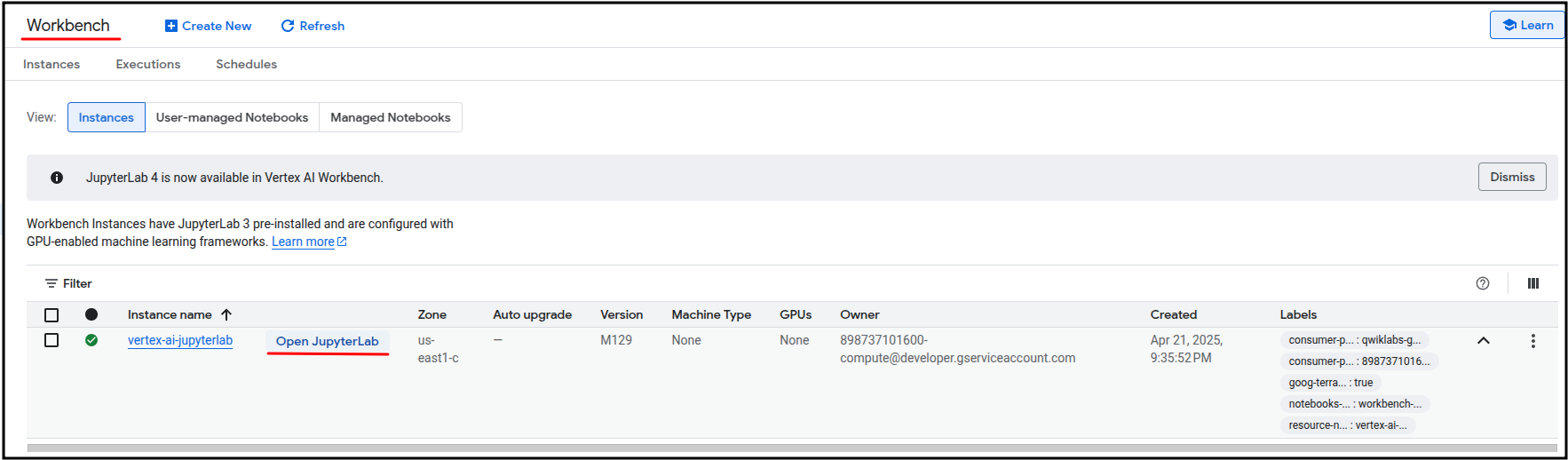Switch to the Executions tab
The image size is (1568, 460).
click(x=148, y=64)
